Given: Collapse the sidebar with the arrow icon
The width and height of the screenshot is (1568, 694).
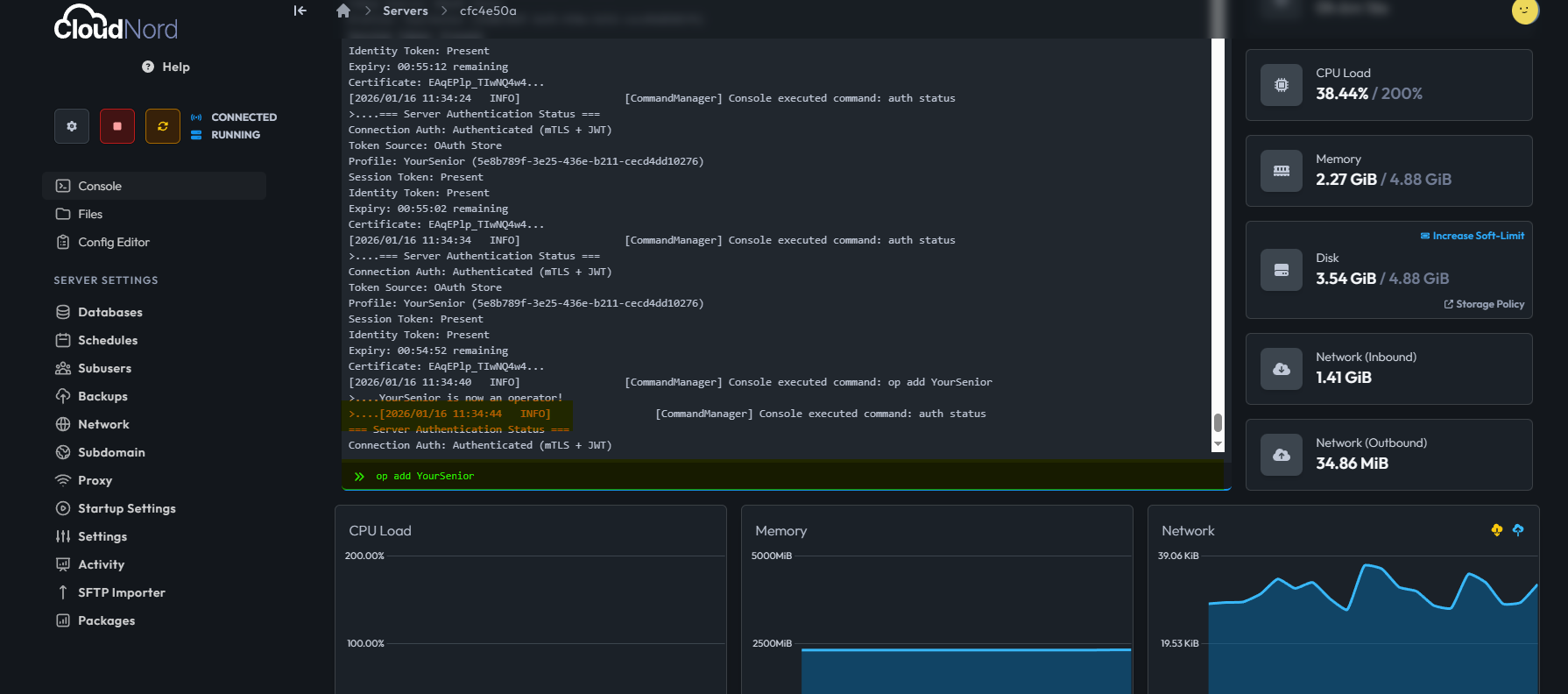Looking at the screenshot, I should (300, 11).
